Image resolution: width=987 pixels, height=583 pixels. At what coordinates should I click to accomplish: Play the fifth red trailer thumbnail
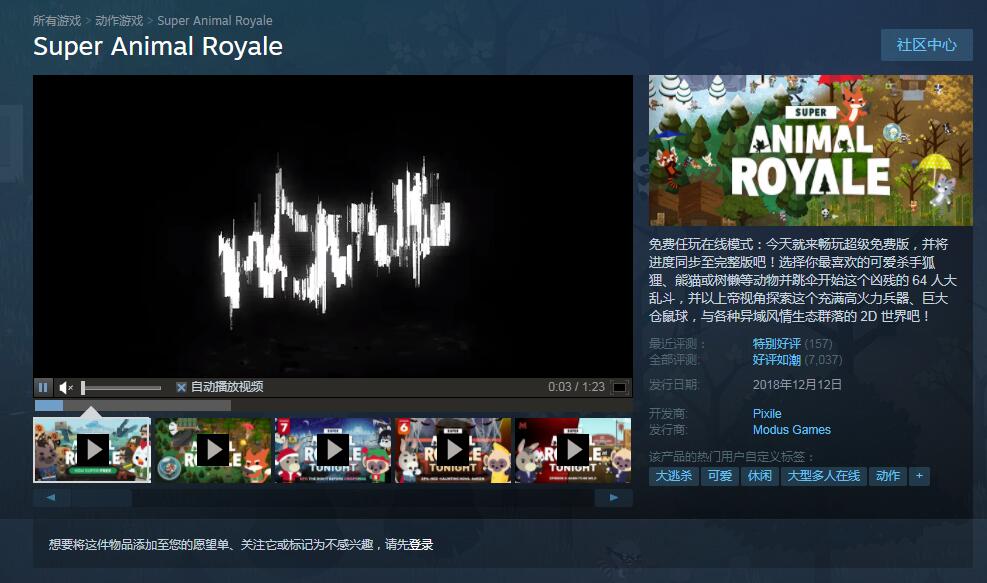click(573, 450)
